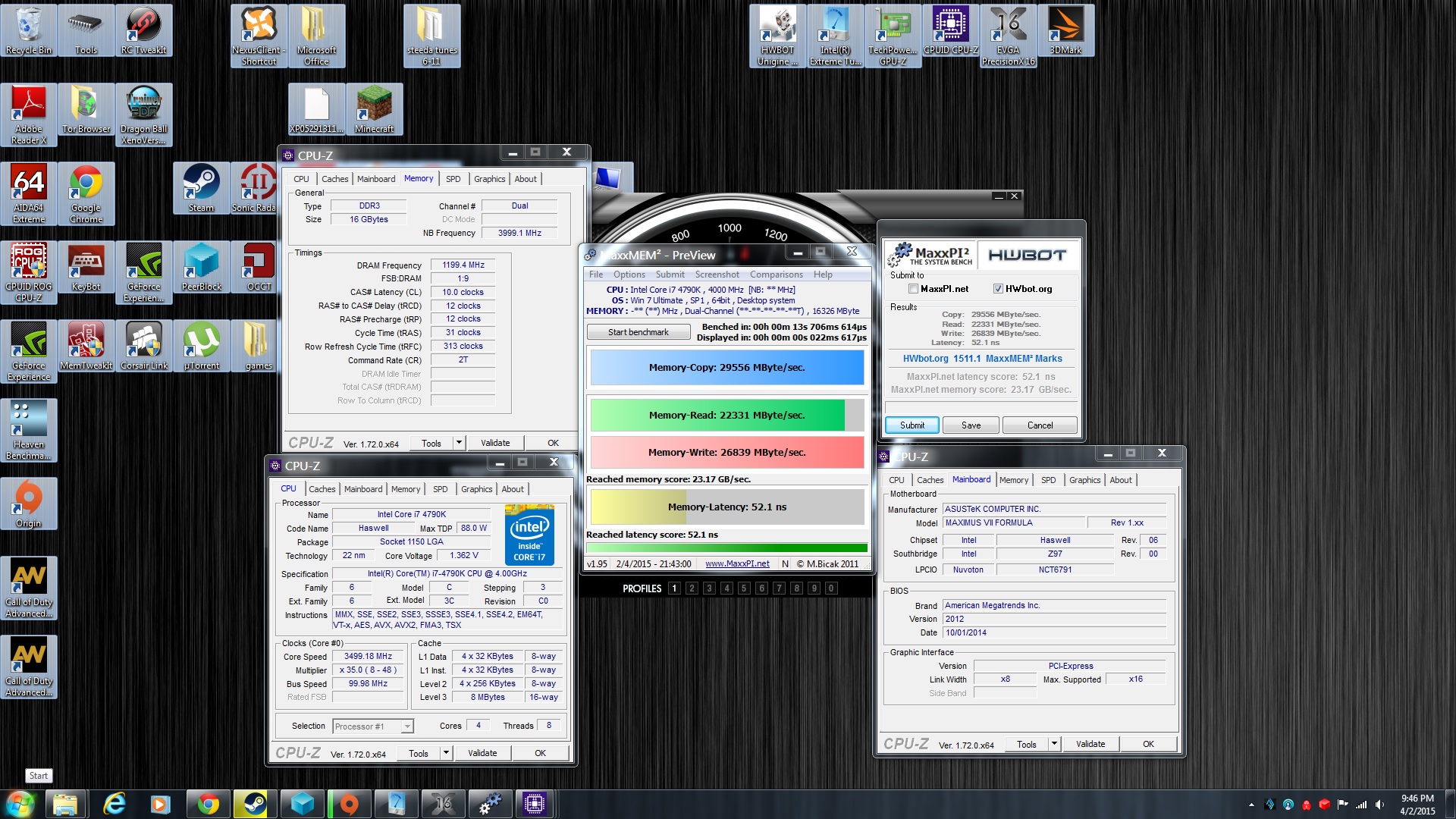Screen dimensions: 1456x819
Task: Select profile 5 in PROFILES bar
Action: 744,588
